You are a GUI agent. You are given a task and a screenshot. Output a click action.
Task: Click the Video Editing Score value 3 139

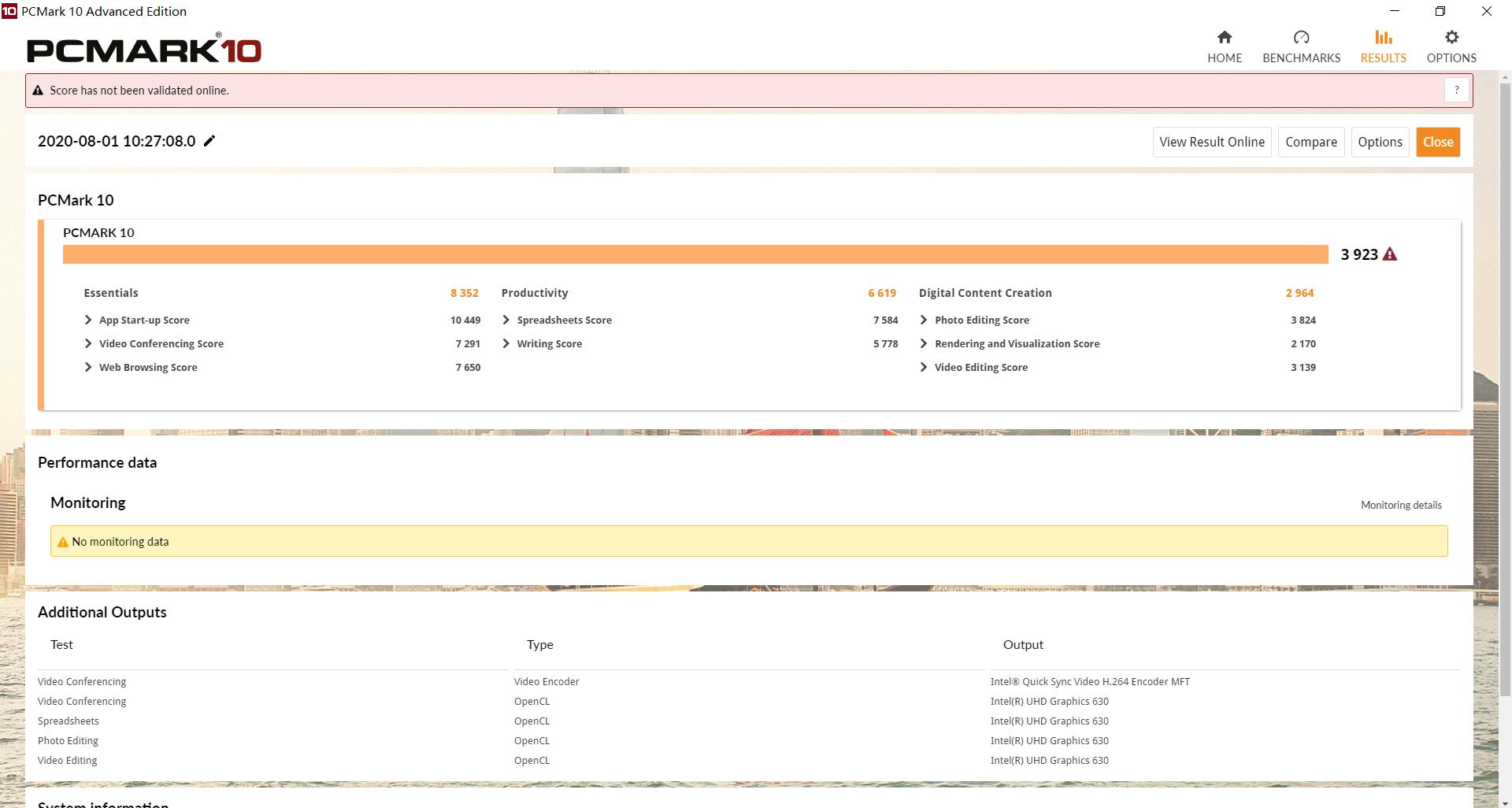coord(1303,367)
